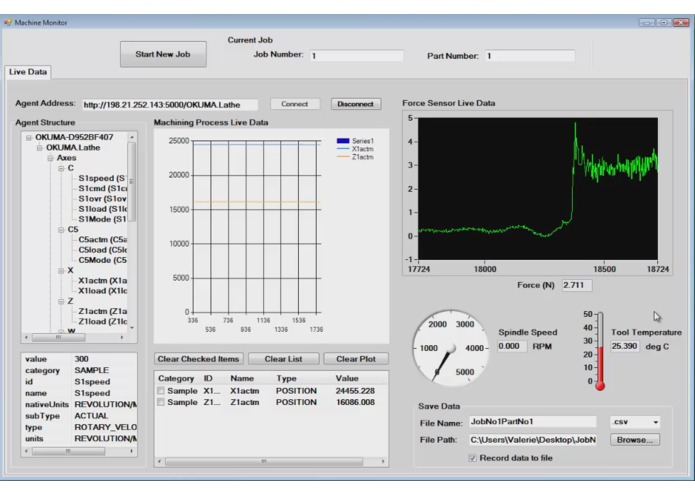The height and width of the screenshot is (494, 695).
Task: Click the File Name input field
Action: coord(532,422)
